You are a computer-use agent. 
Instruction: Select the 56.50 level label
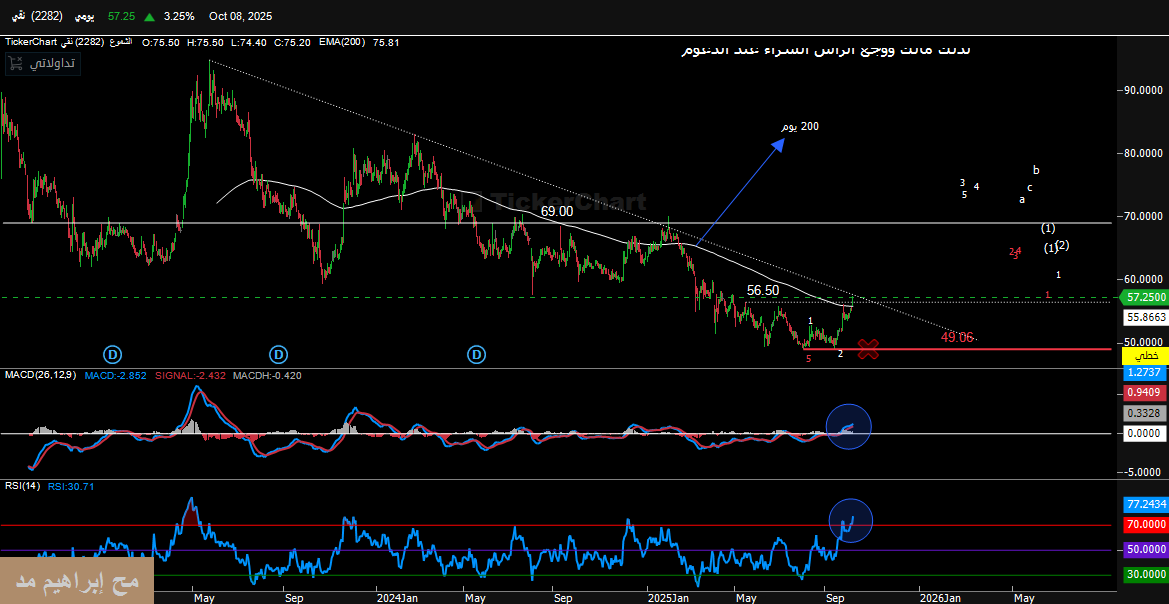coord(762,290)
